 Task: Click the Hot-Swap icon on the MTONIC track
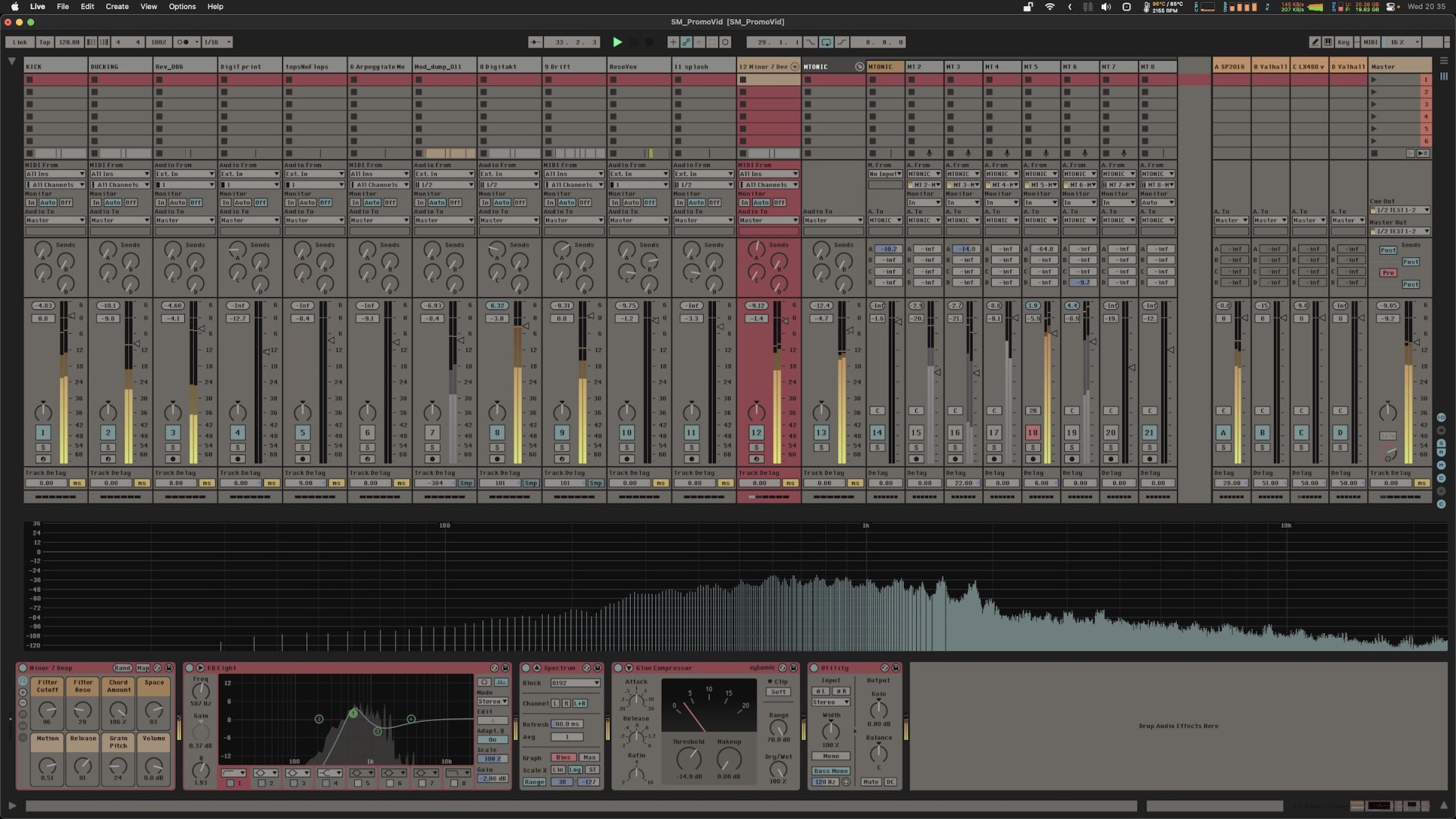coord(860,67)
